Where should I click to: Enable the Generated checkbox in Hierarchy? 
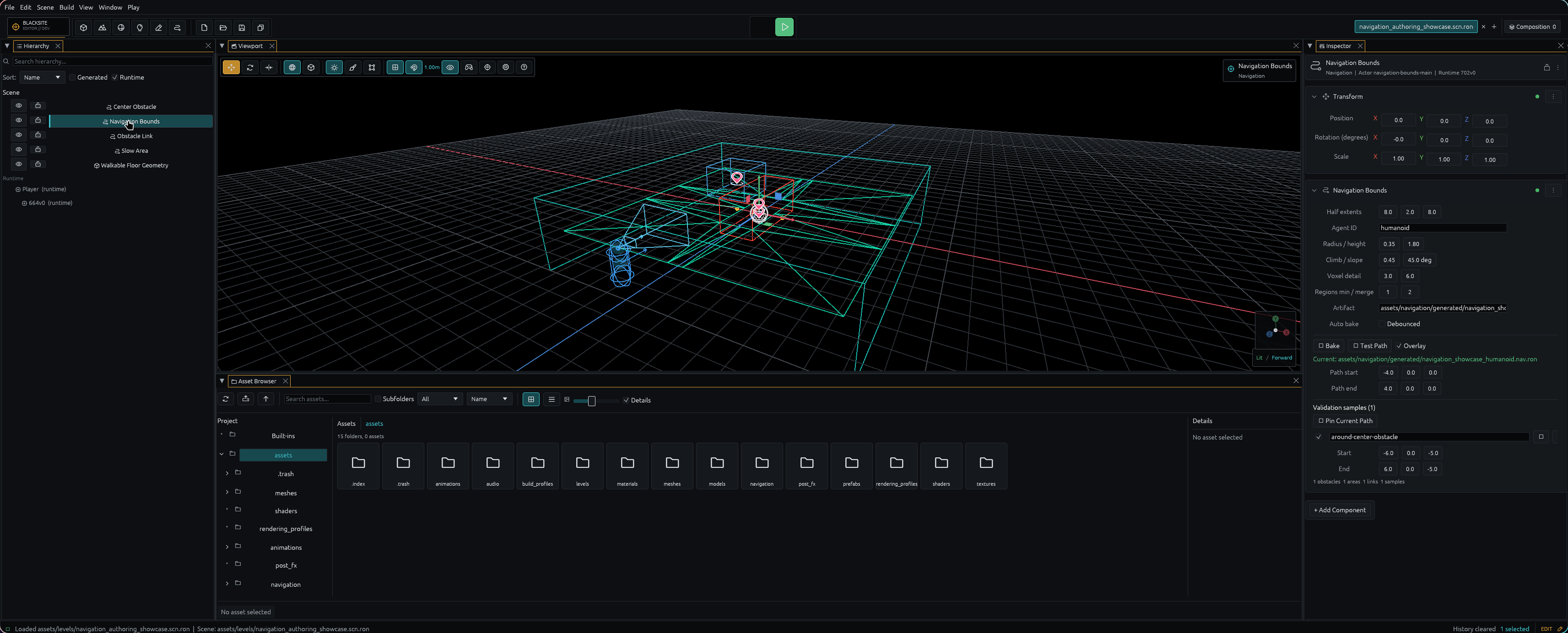pos(72,78)
